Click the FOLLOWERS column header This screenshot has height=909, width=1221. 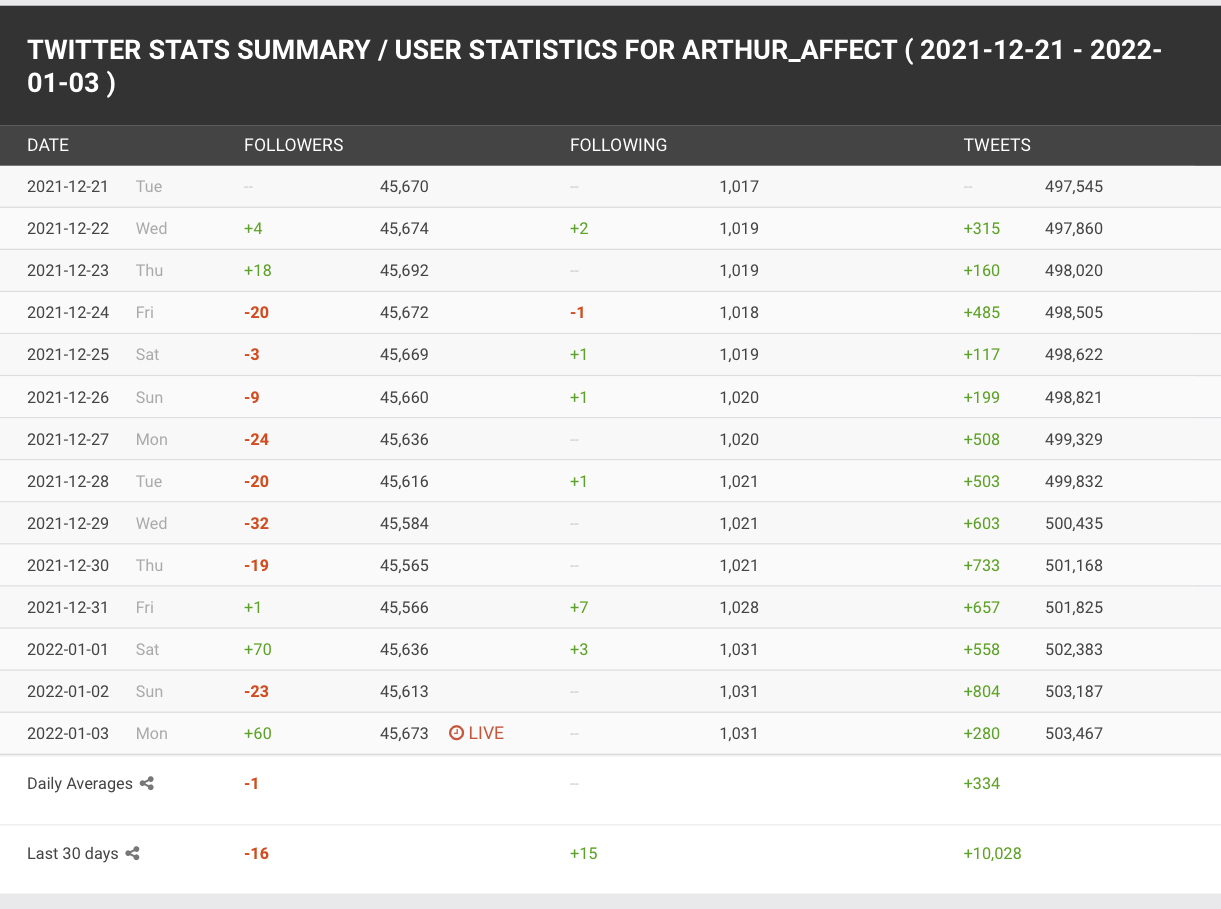click(x=294, y=145)
